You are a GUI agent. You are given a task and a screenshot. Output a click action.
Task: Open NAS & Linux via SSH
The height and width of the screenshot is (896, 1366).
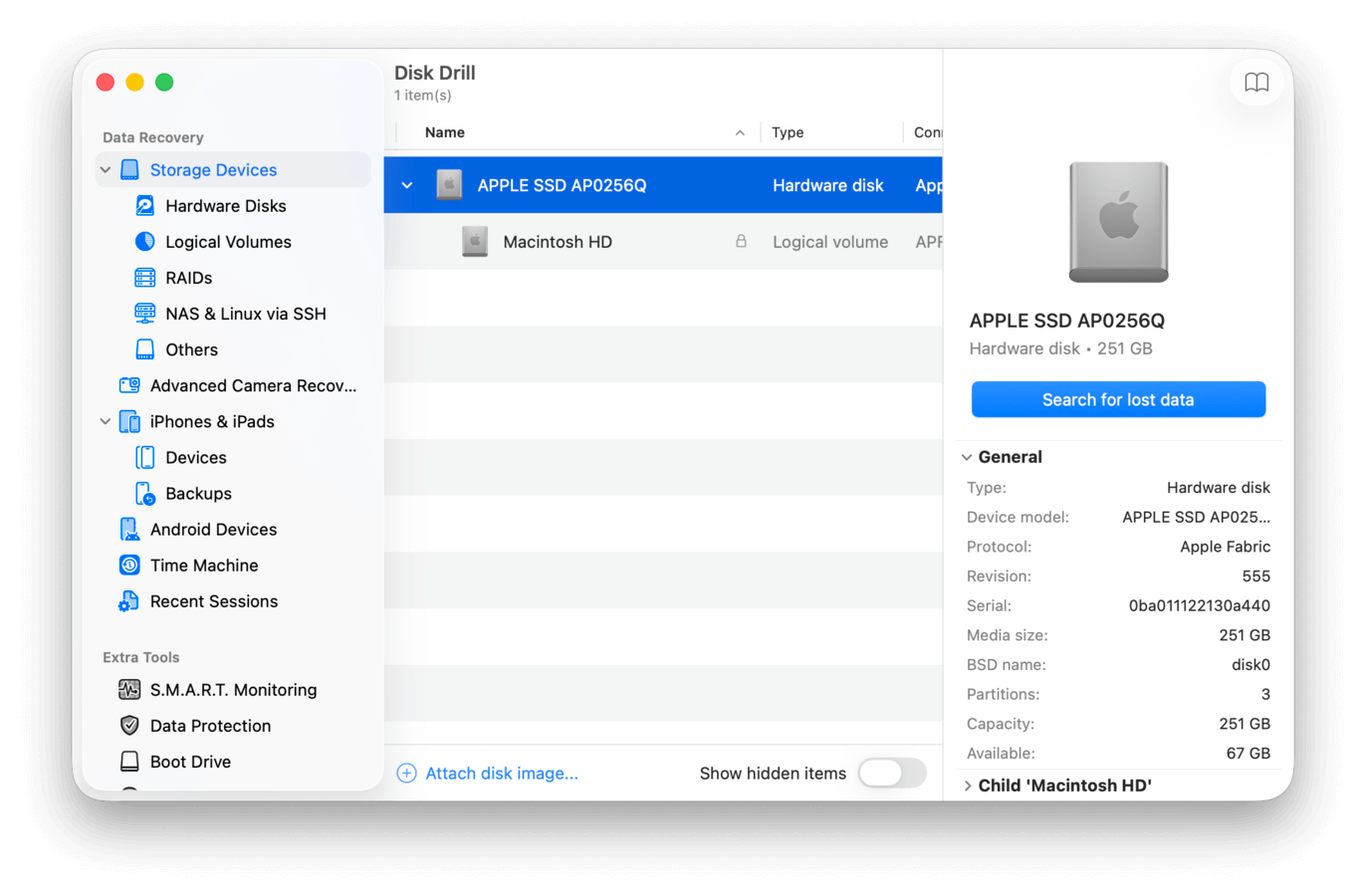(246, 314)
